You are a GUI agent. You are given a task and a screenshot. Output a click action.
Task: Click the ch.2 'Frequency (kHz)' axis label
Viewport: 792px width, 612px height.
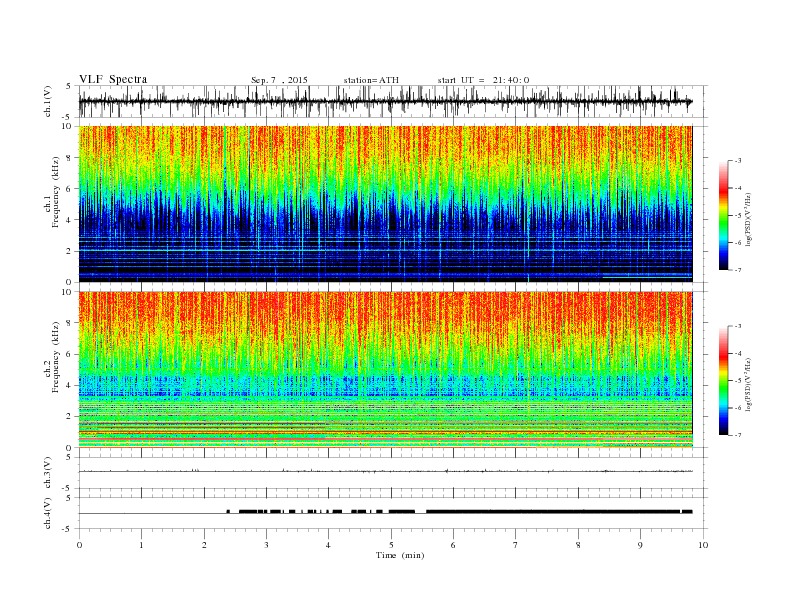click(x=55, y=357)
